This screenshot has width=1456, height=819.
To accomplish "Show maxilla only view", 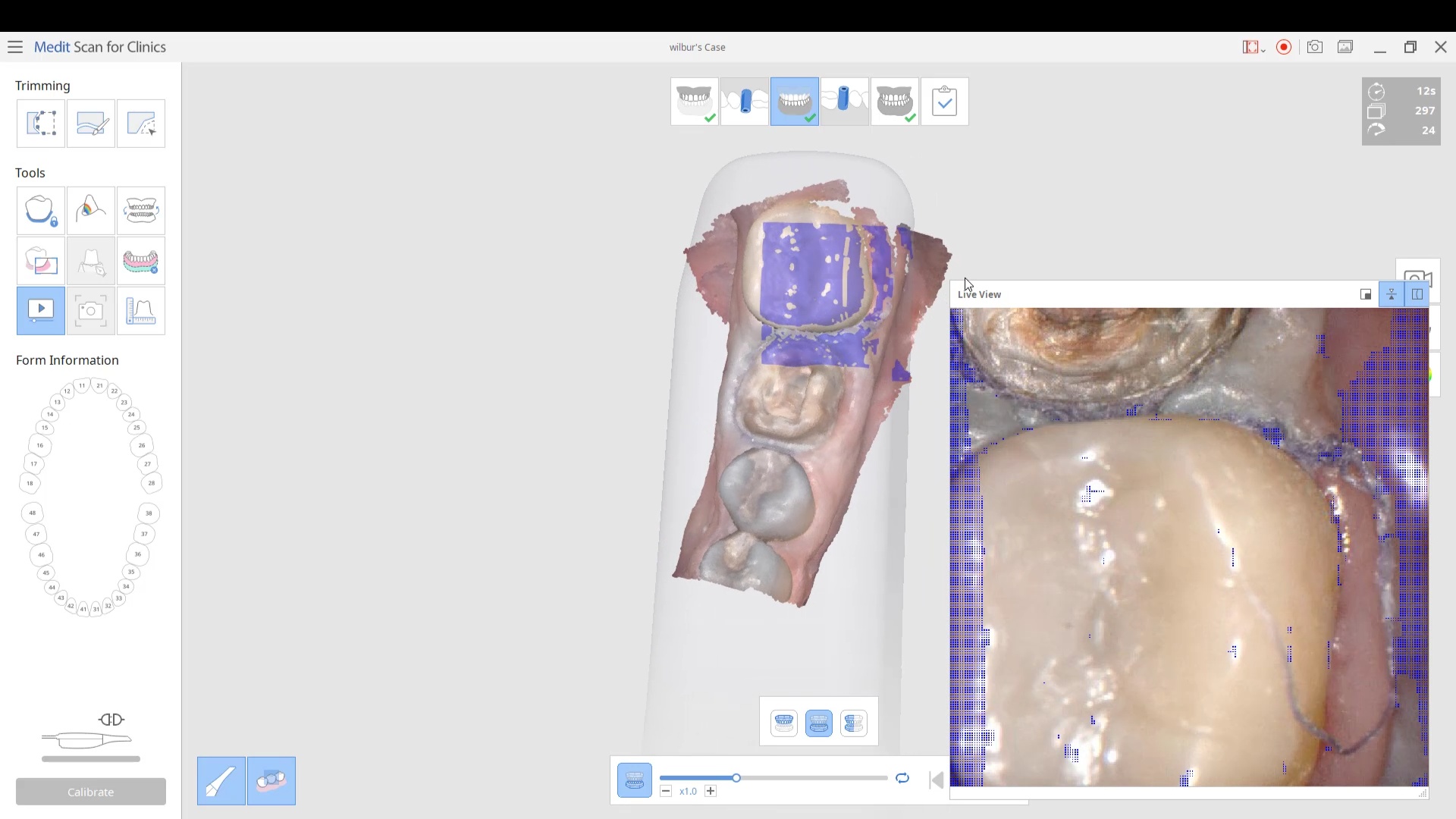I will [x=784, y=723].
